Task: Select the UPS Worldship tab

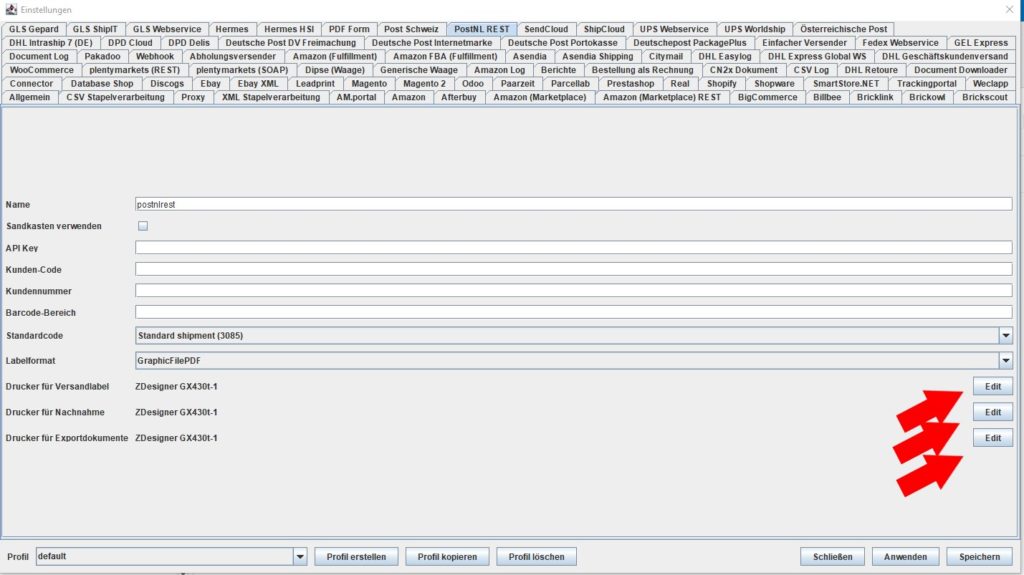Action: tap(755, 29)
